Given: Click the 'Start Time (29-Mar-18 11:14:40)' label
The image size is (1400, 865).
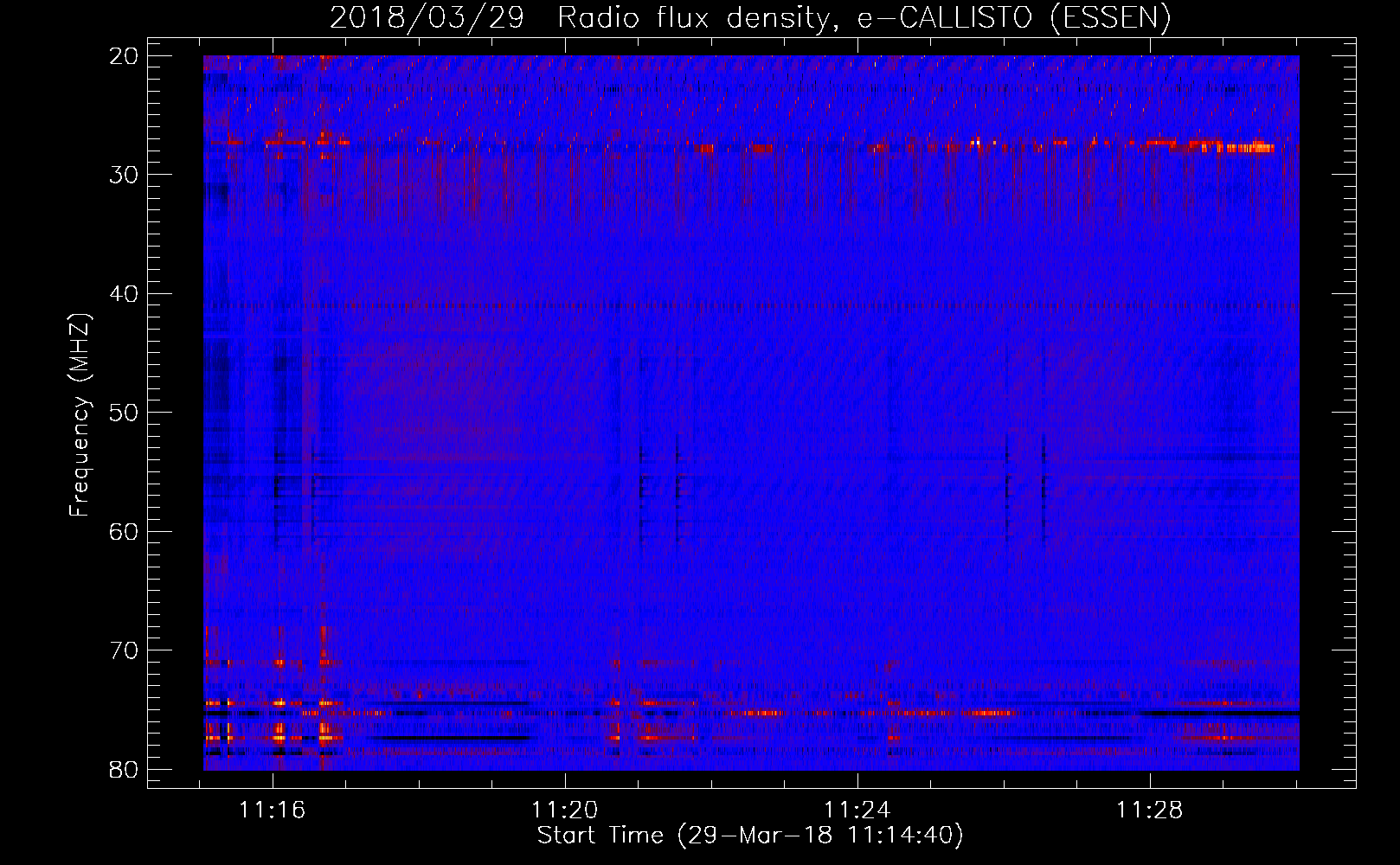Looking at the screenshot, I should point(750,836).
